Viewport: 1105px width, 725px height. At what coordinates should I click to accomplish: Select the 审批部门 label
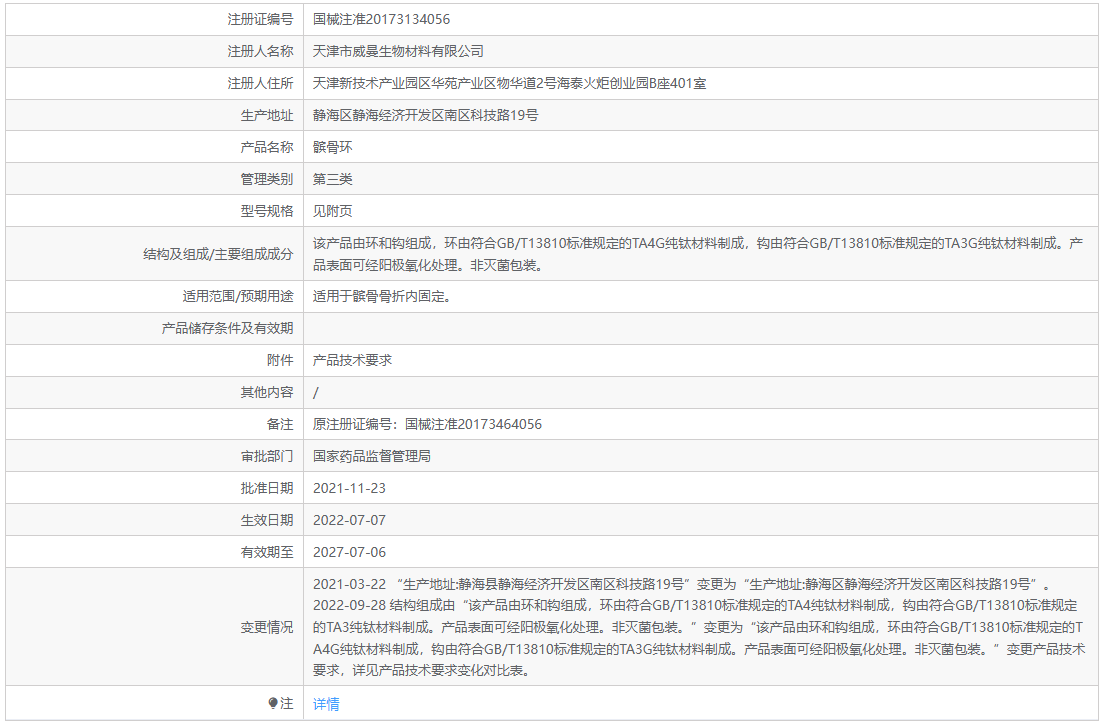pyautogui.click(x=266, y=457)
